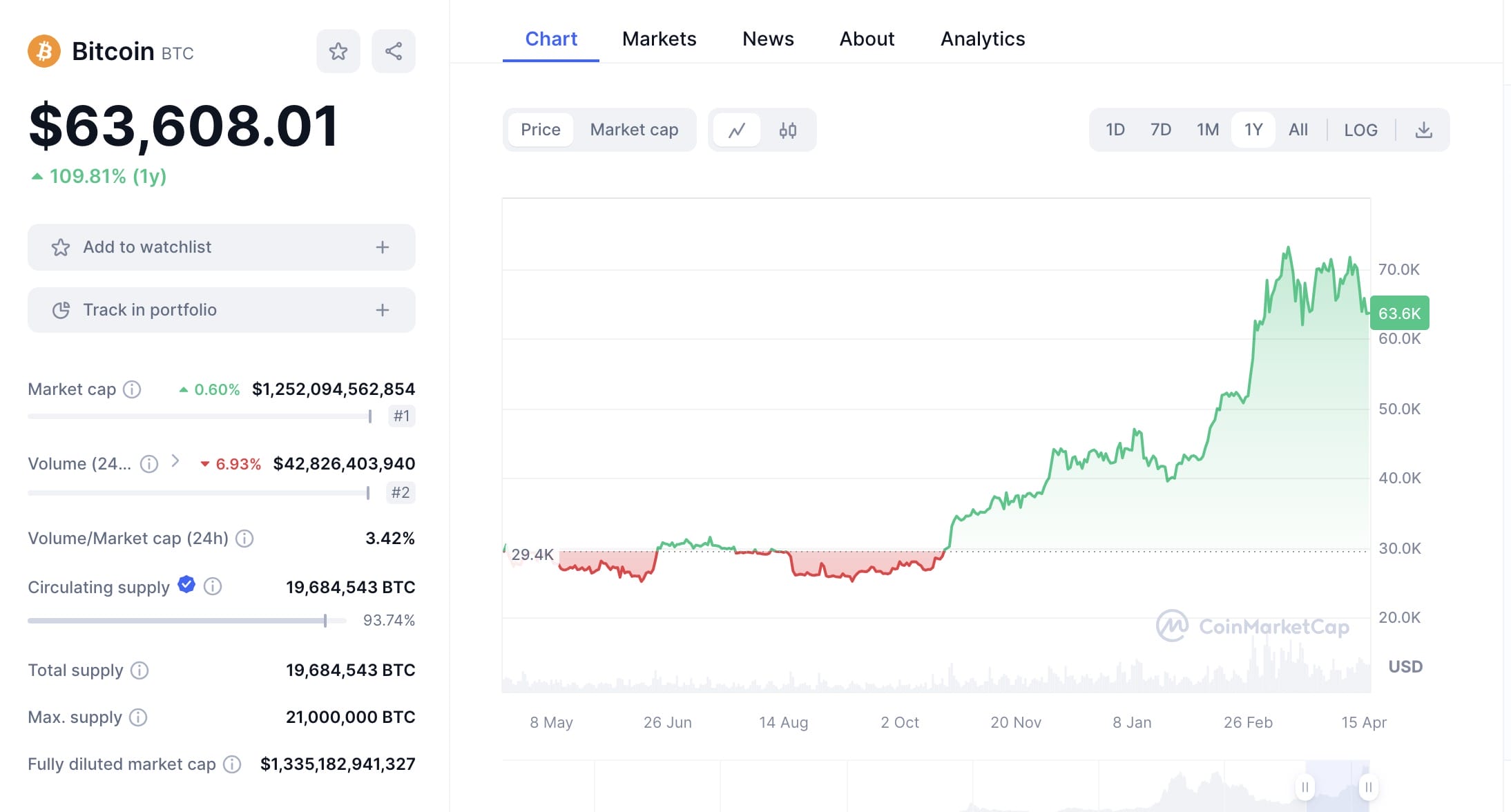
Task: Select Price chart mode
Action: click(x=541, y=130)
